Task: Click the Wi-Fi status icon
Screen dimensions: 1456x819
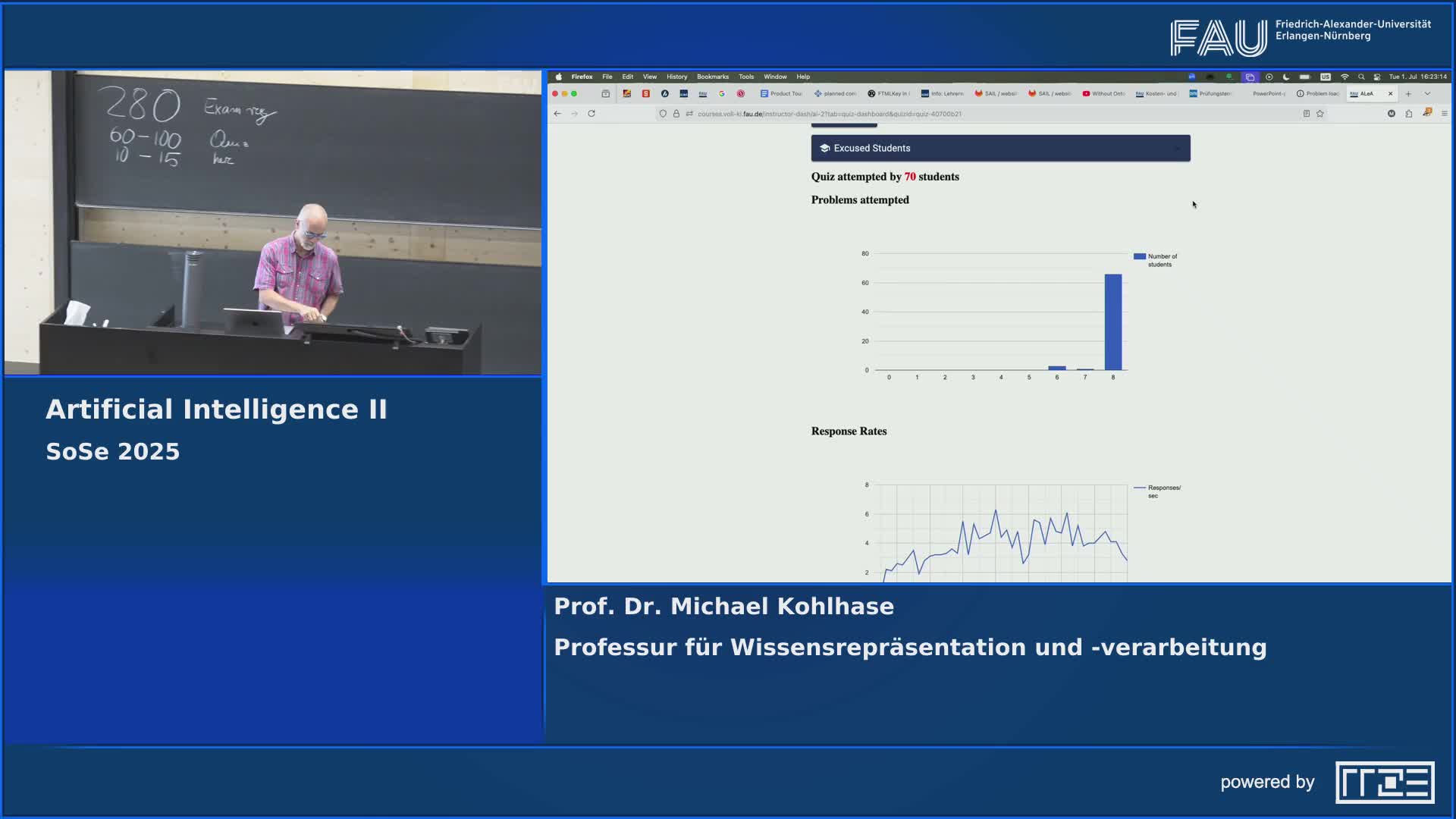Action: point(1345,77)
